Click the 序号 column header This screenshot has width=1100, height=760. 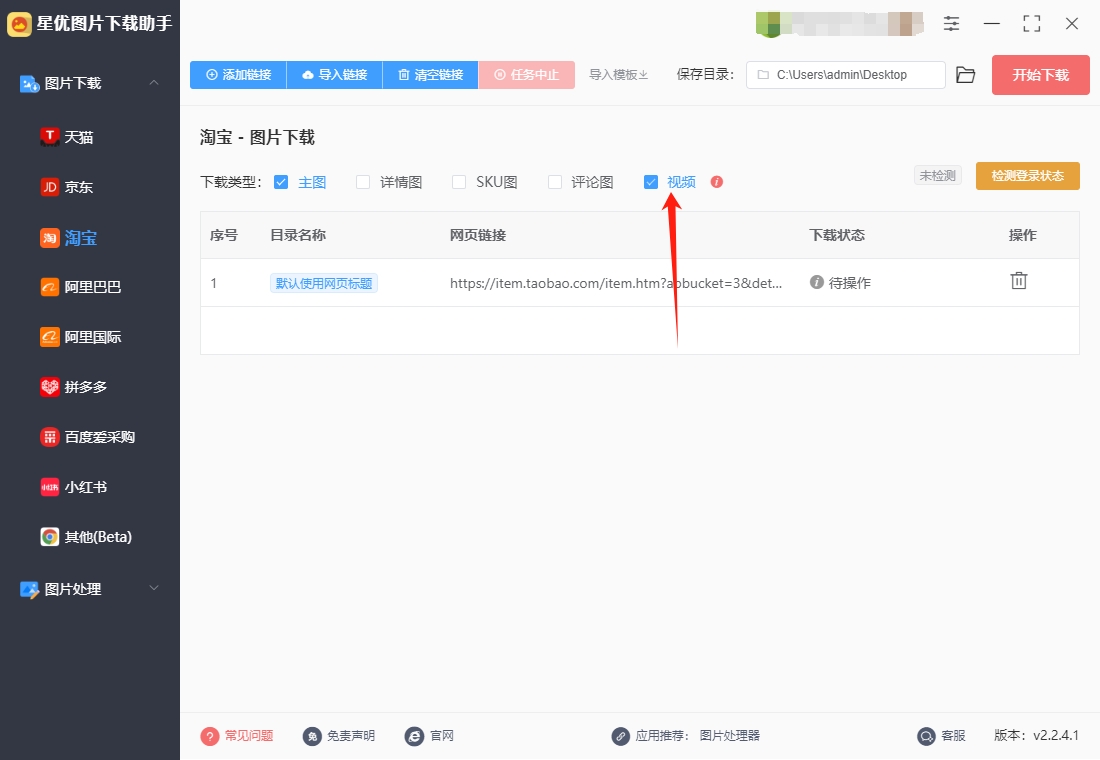click(x=224, y=235)
